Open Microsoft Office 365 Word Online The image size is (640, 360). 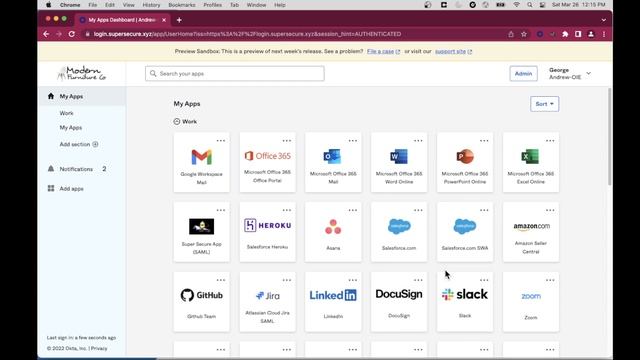[399, 162]
